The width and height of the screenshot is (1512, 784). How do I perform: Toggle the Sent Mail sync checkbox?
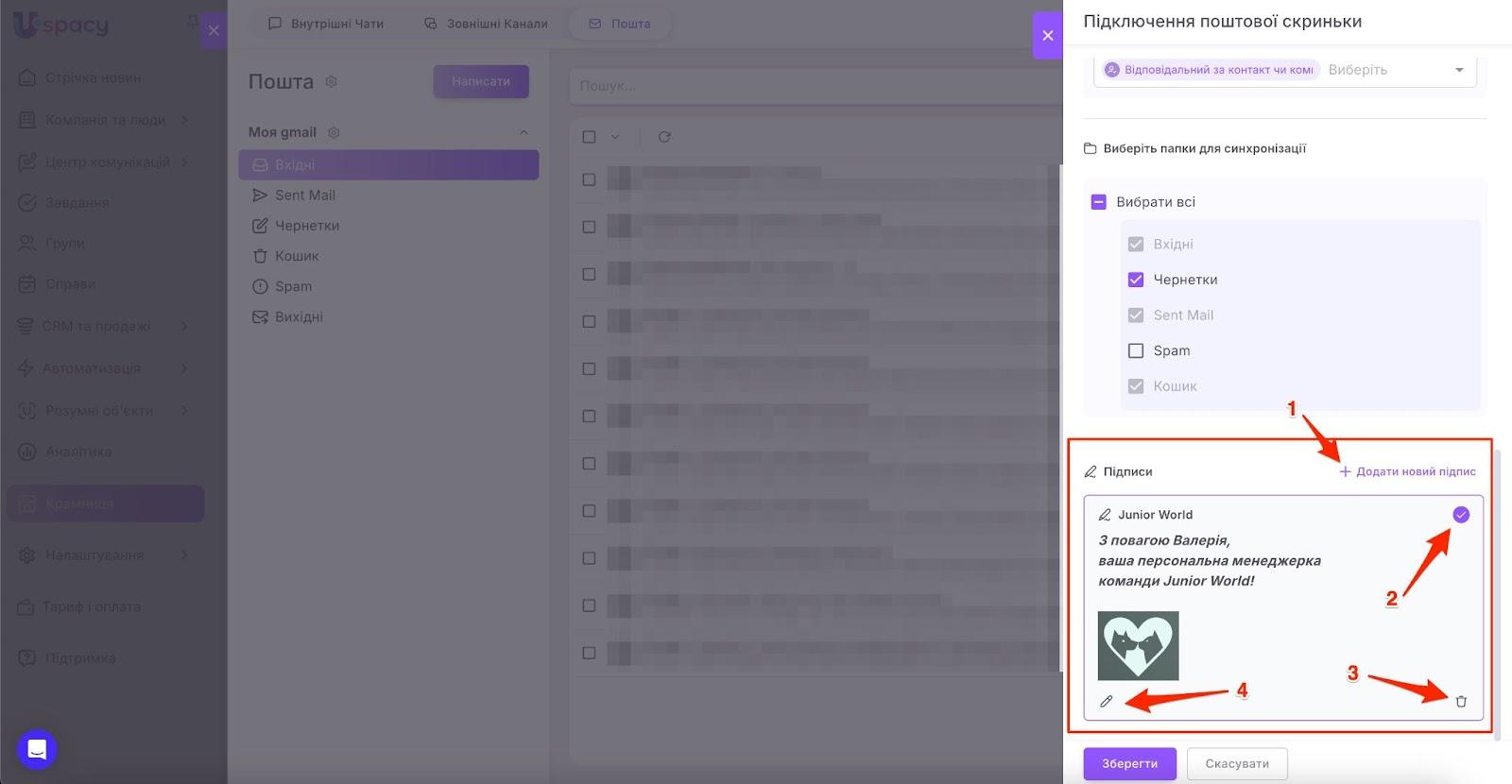tap(1136, 315)
